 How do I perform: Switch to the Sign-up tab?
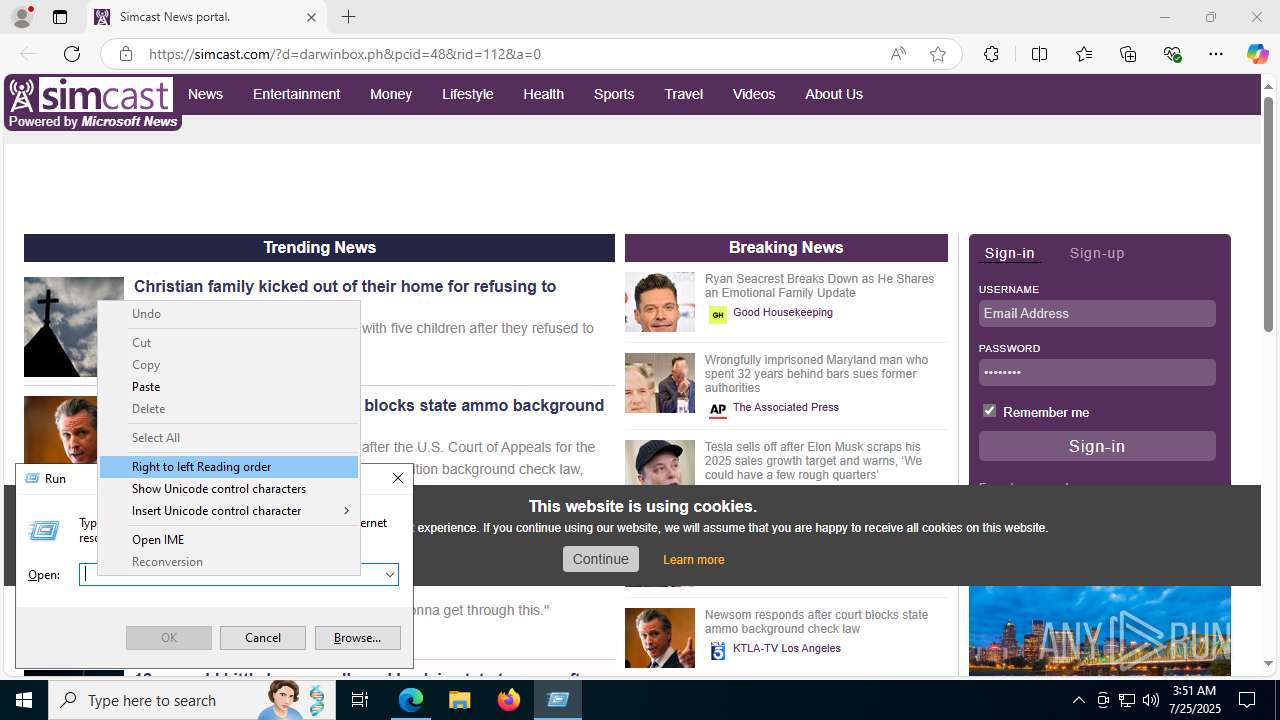pos(1097,253)
